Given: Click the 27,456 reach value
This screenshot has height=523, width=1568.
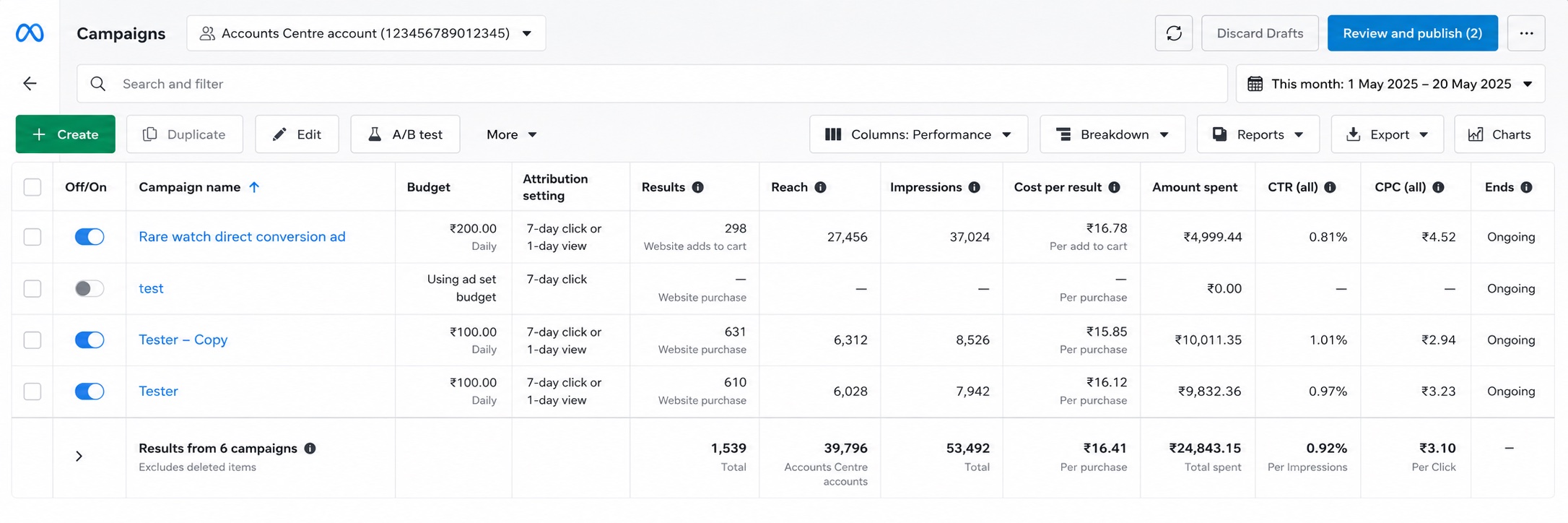Looking at the screenshot, I should click(x=847, y=237).
